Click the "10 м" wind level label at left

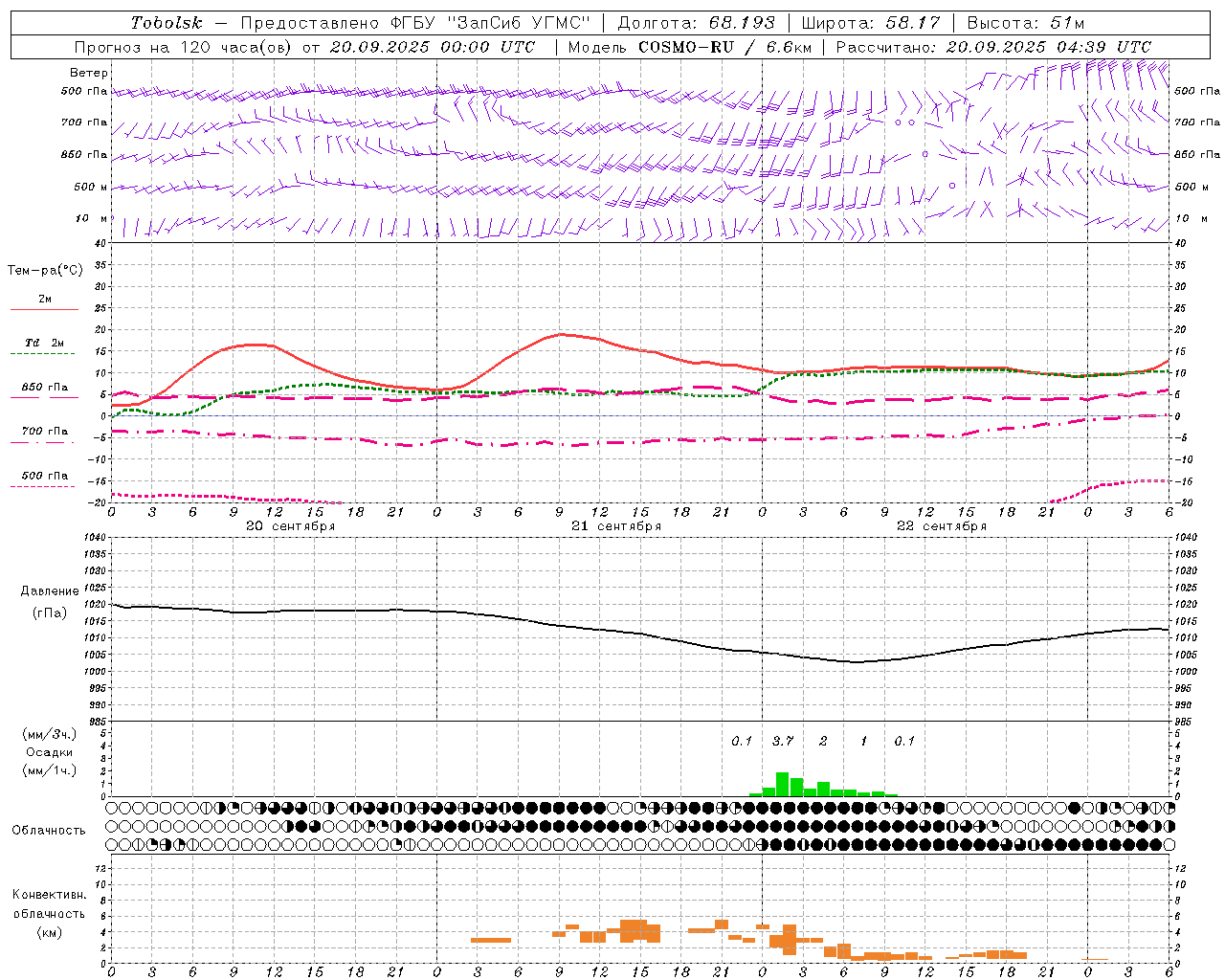[92, 218]
